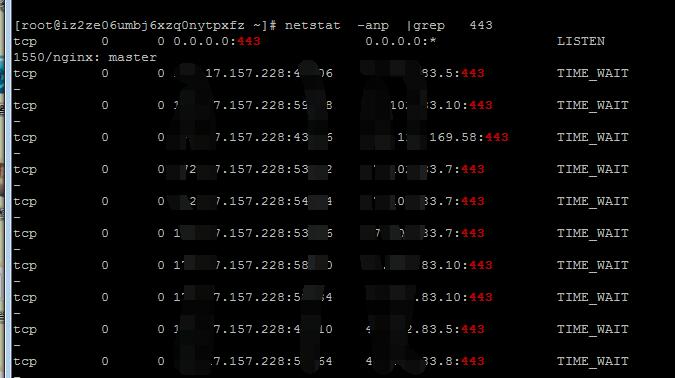
Task: Click the -anp option in the command line
Action: [373, 26]
